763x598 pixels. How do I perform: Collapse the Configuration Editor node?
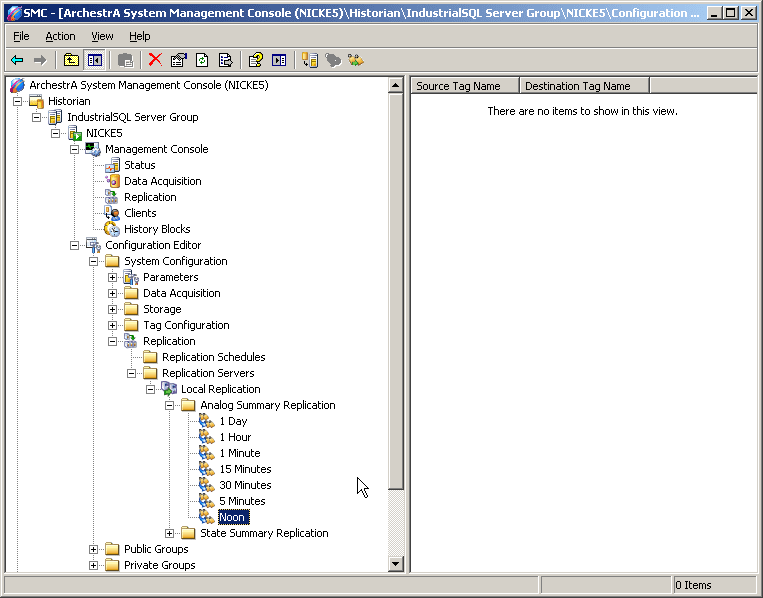[74, 245]
